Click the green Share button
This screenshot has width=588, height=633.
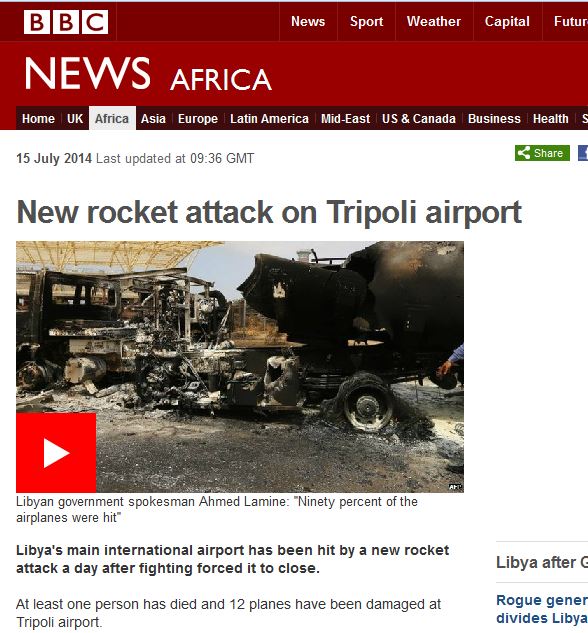pyautogui.click(x=542, y=153)
